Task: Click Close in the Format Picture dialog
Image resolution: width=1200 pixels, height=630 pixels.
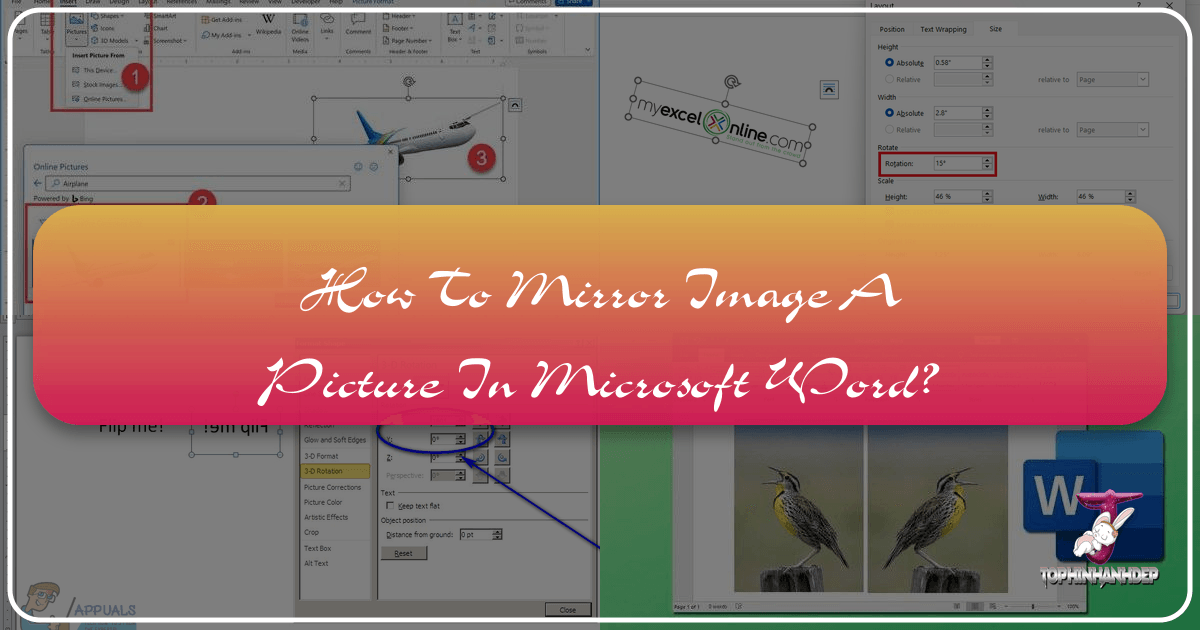Action: click(567, 608)
